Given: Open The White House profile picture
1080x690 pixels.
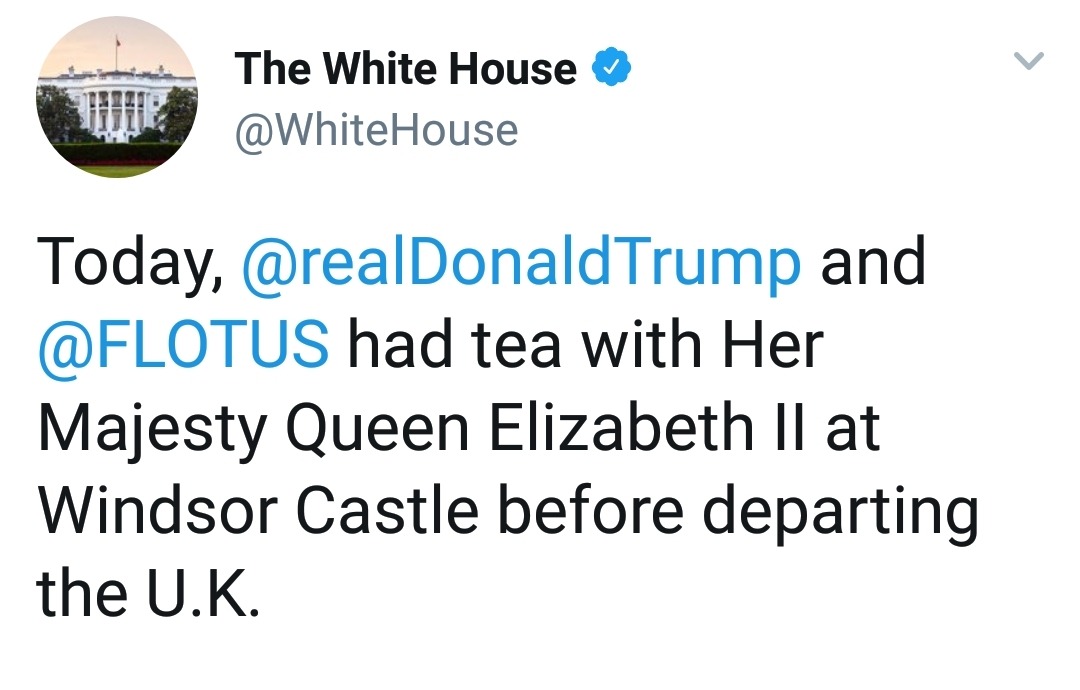Looking at the screenshot, I should pos(117,98).
